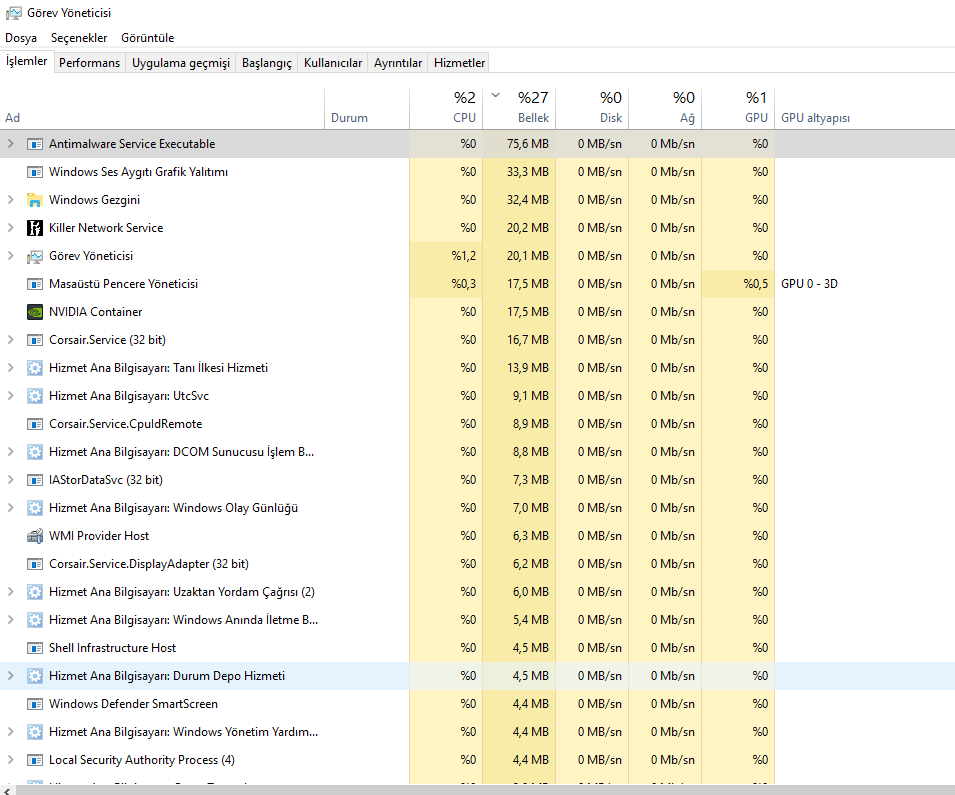Sort processes by CPU usage column
The height and width of the screenshot is (795, 955).
[x=446, y=108]
